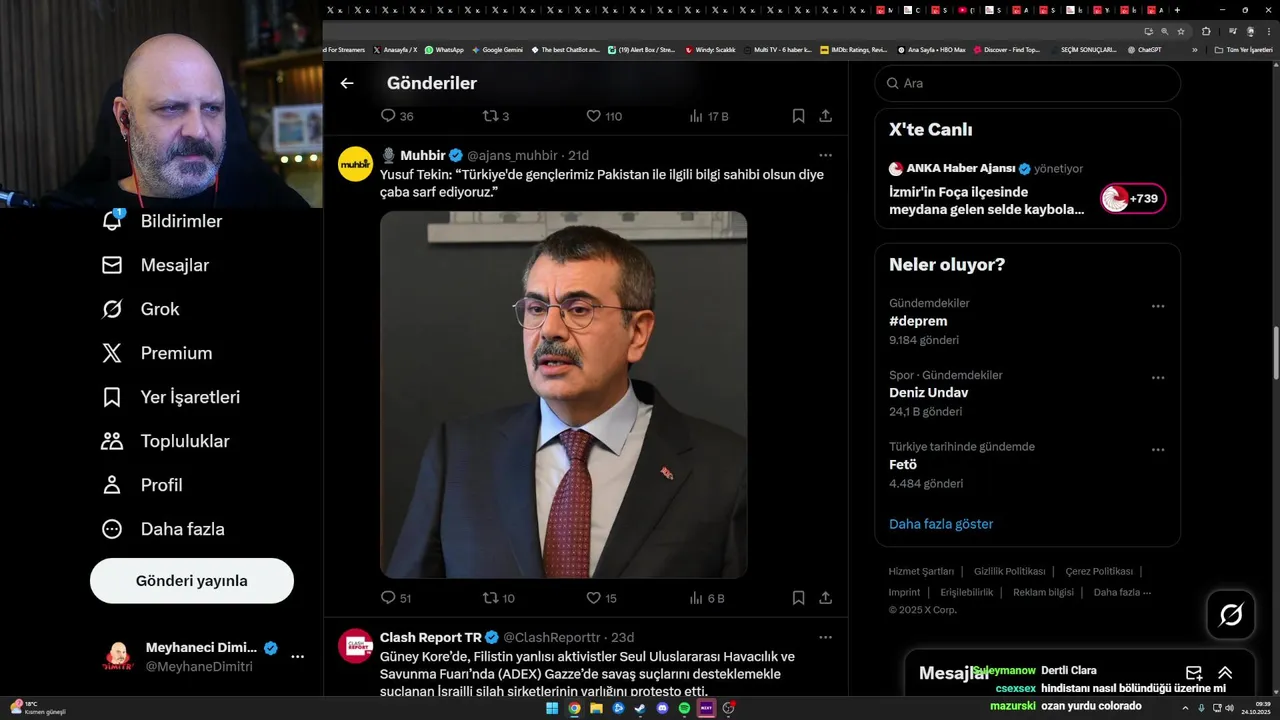Compose new message in the Mesajlar drawer
The image size is (1280, 720).
click(x=1194, y=673)
